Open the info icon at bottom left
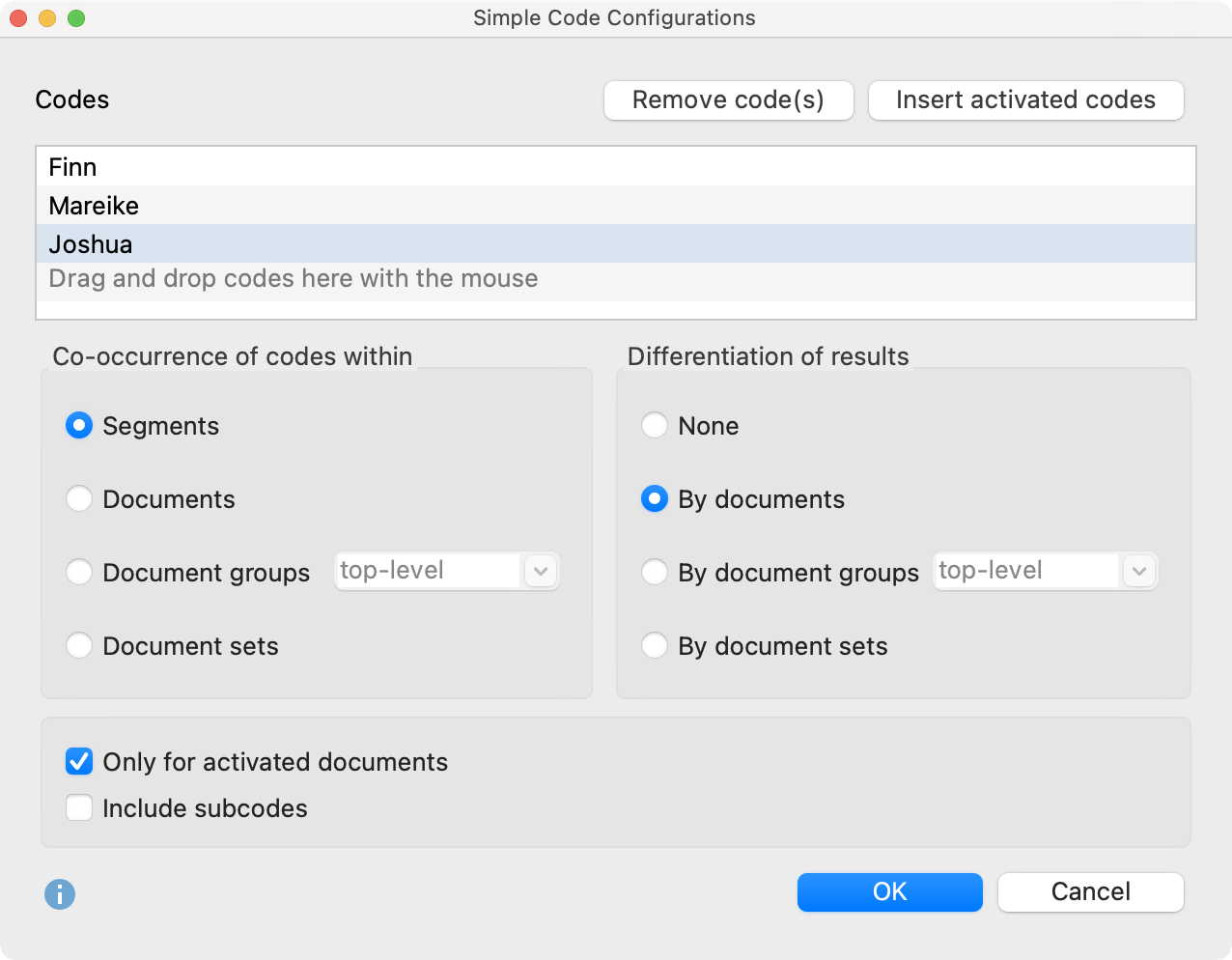This screenshot has width=1232, height=960. (60, 894)
